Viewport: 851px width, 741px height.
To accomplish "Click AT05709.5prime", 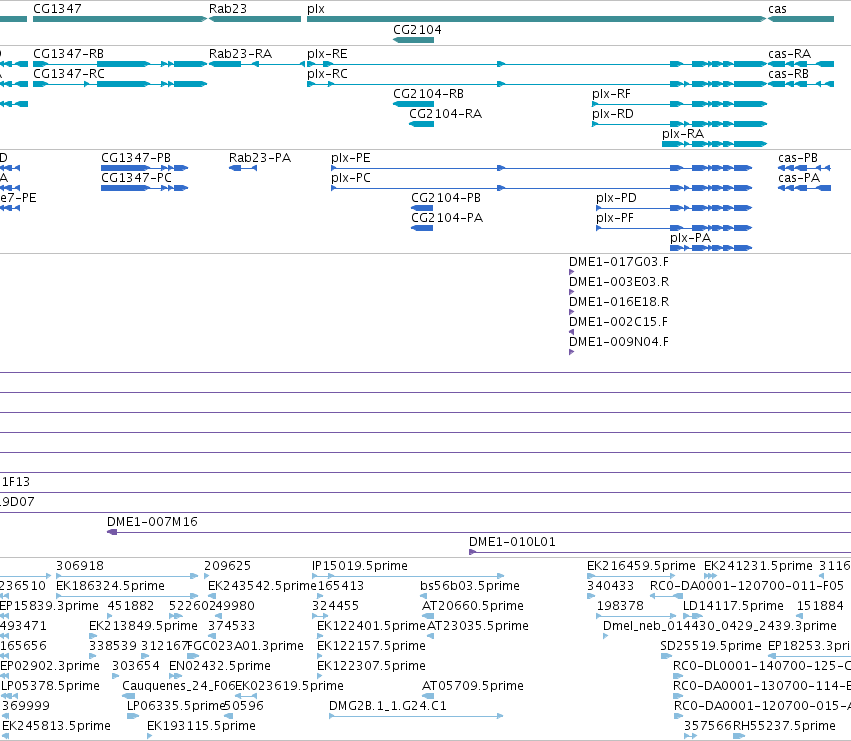I will point(428,696).
